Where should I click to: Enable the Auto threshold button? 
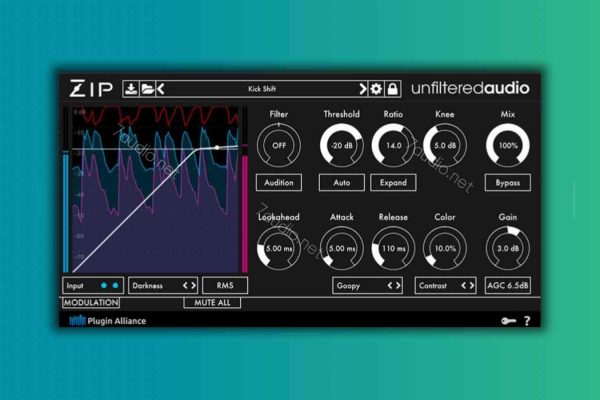341,183
